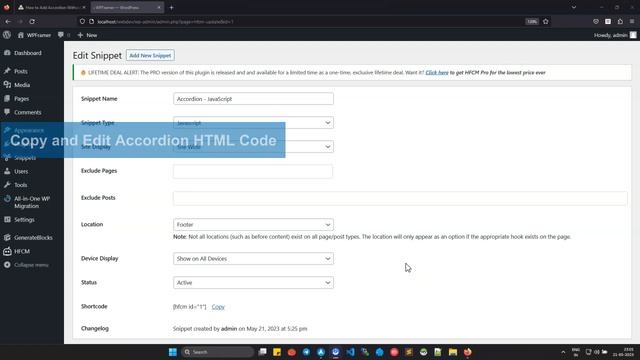Click the GenerateBlocks sidebar icon

point(7,238)
